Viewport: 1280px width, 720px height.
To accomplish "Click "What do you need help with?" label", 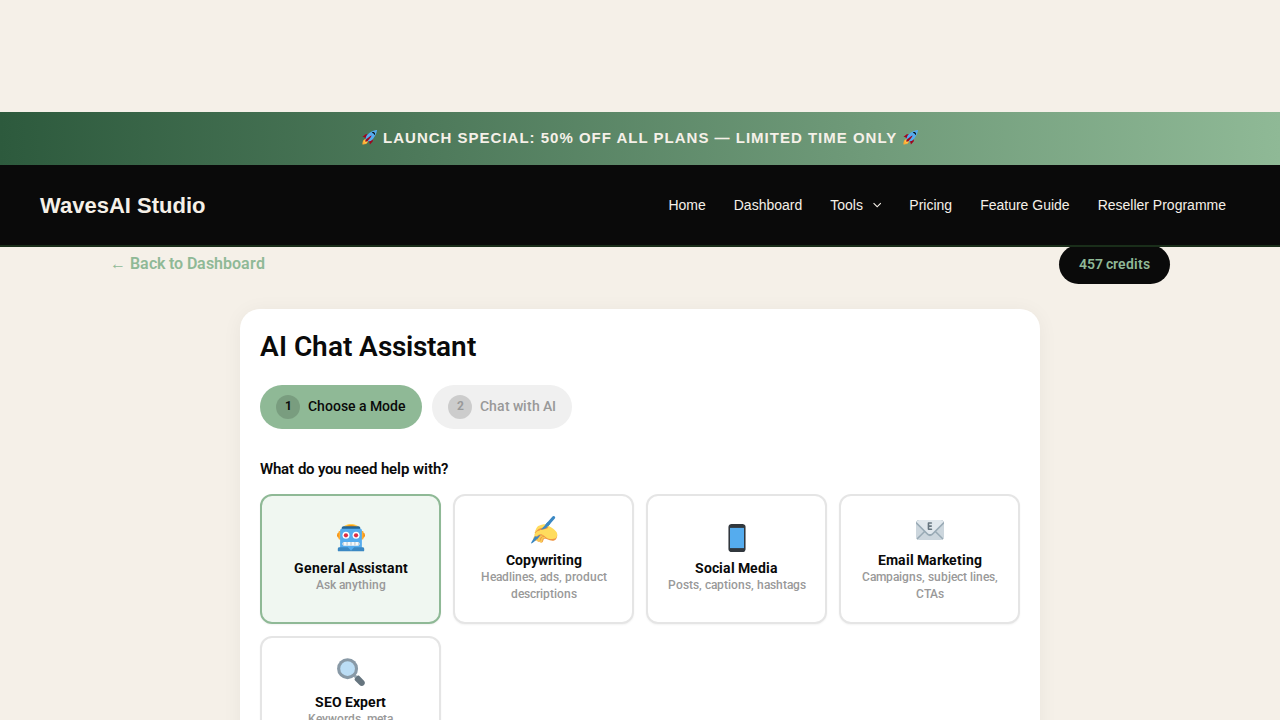I will (x=354, y=469).
